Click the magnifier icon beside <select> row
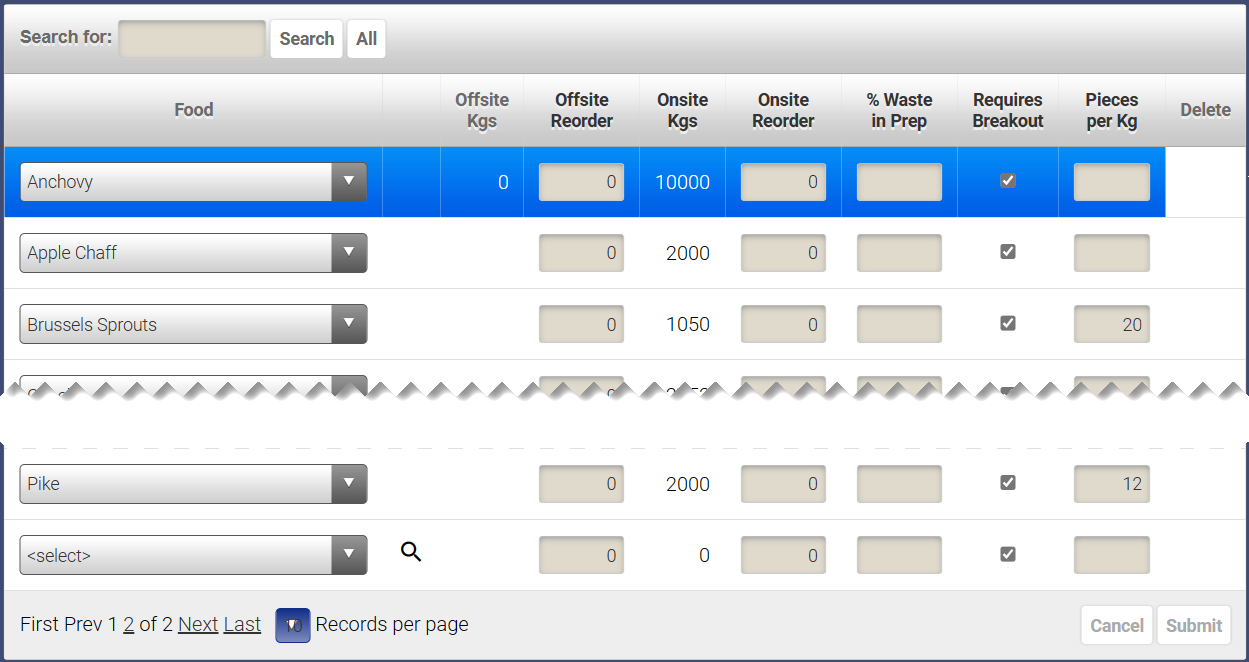The width and height of the screenshot is (1249, 662). click(x=411, y=551)
